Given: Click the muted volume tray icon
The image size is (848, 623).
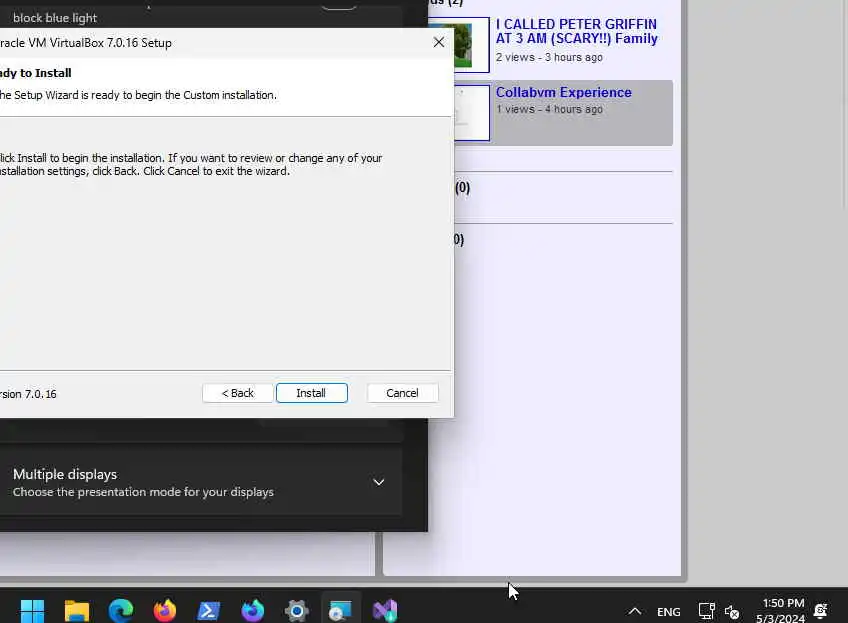Looking at the screenshot, I should (732, 612).
